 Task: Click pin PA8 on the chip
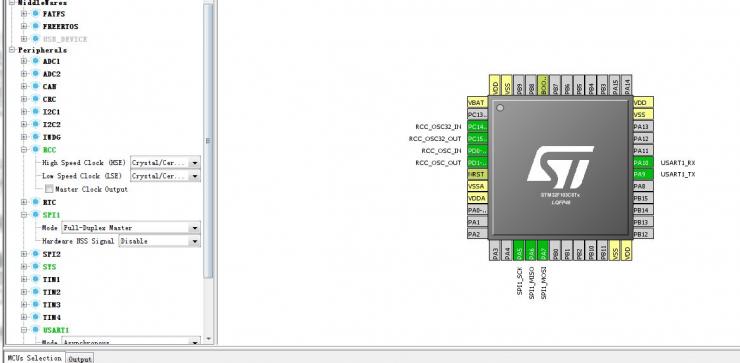643,186
